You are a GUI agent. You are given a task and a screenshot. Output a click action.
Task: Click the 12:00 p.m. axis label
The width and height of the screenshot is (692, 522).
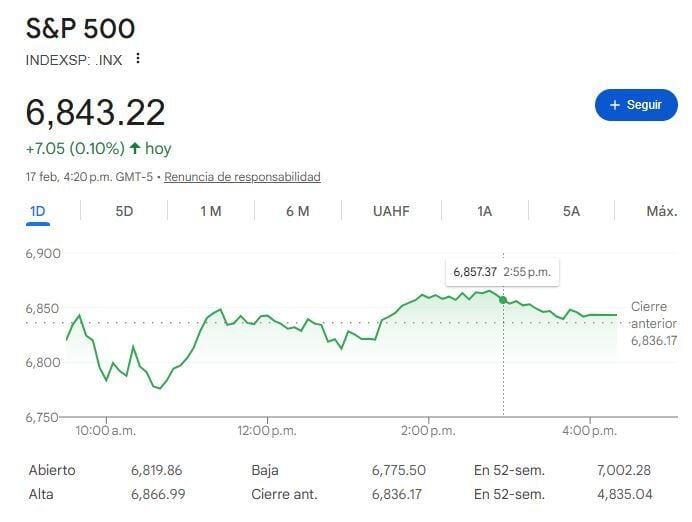click(x=267, y=430)
